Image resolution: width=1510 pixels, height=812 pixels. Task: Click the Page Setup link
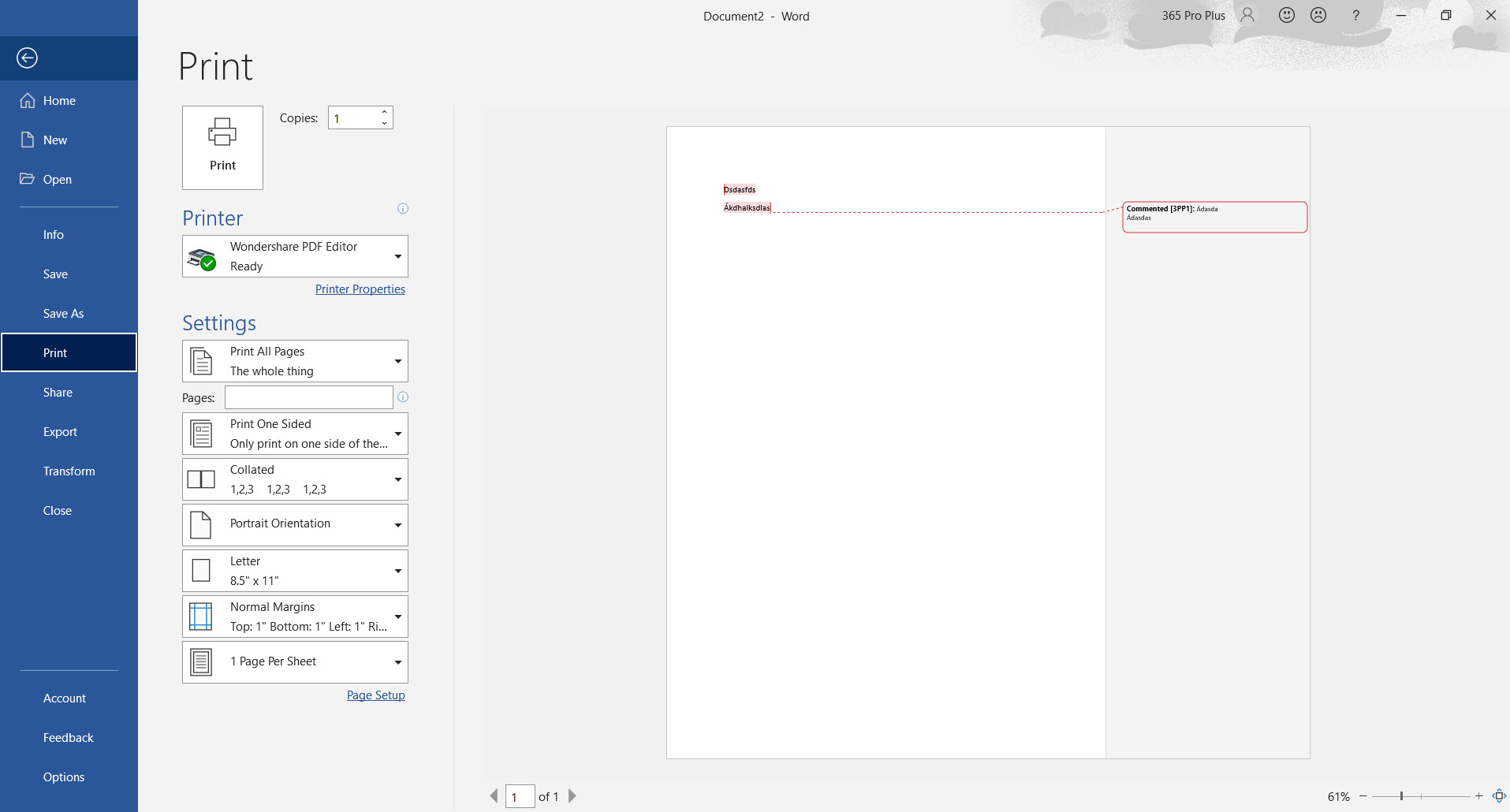(376, 695)
